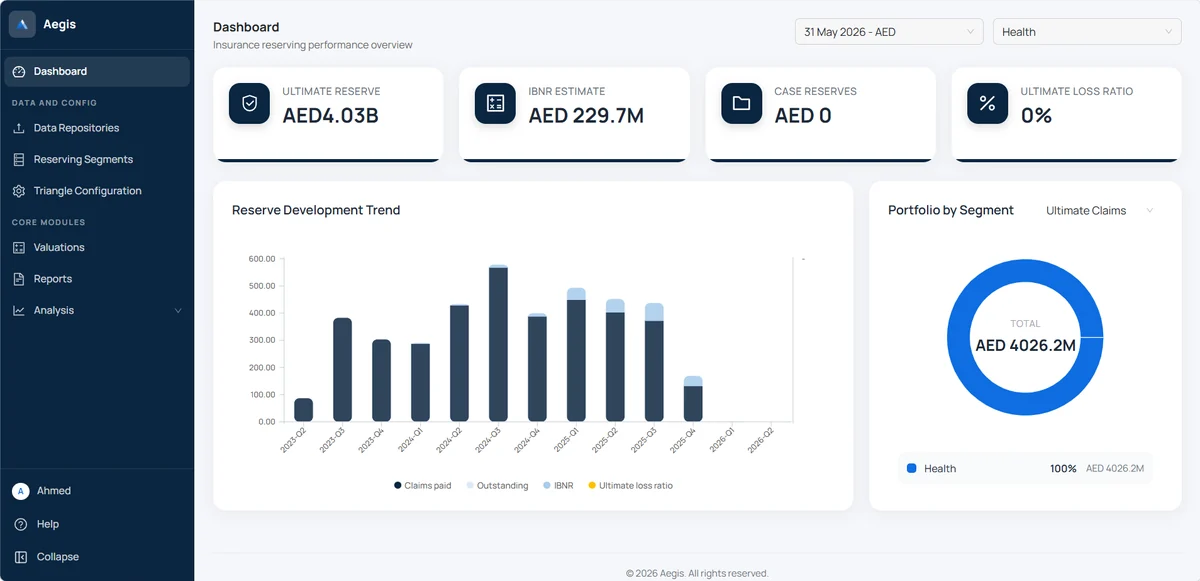Click Ahmed user profile name
The height and width of the screenshot is (581, 1200).
[x=54, y=491]
